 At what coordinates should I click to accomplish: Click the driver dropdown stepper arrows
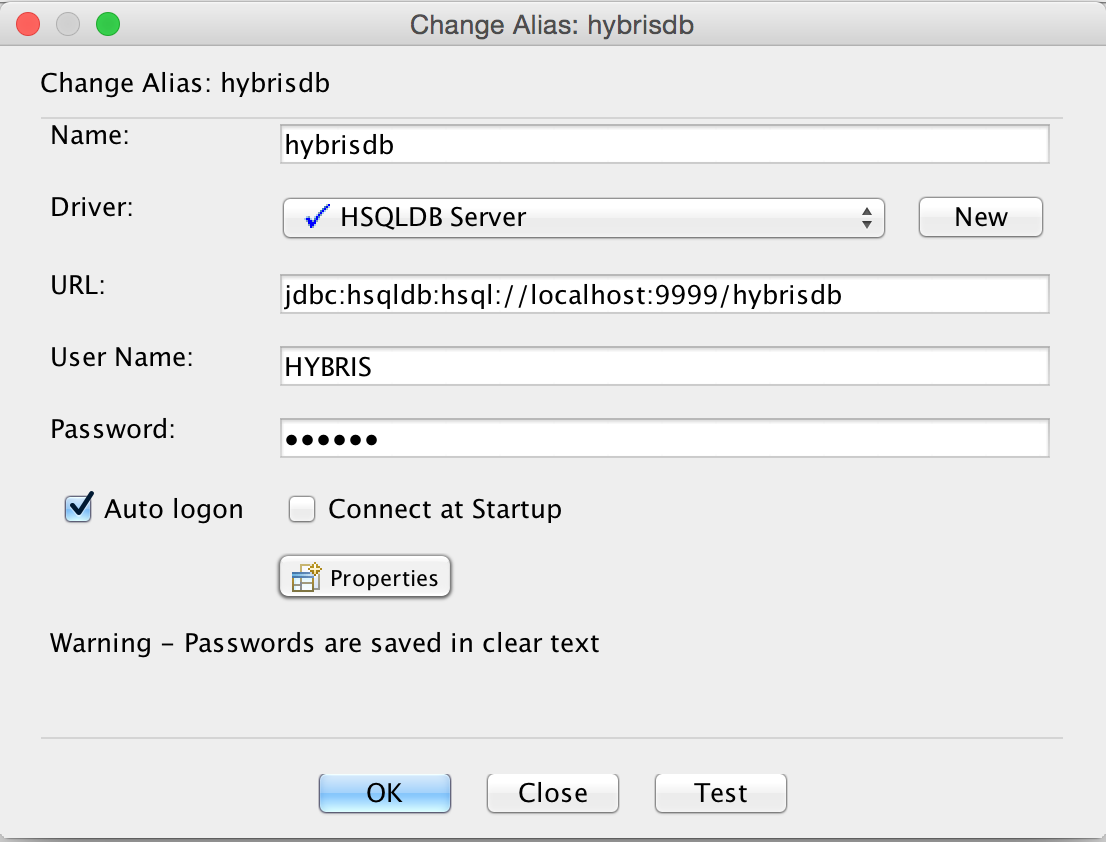click(866, 217)
